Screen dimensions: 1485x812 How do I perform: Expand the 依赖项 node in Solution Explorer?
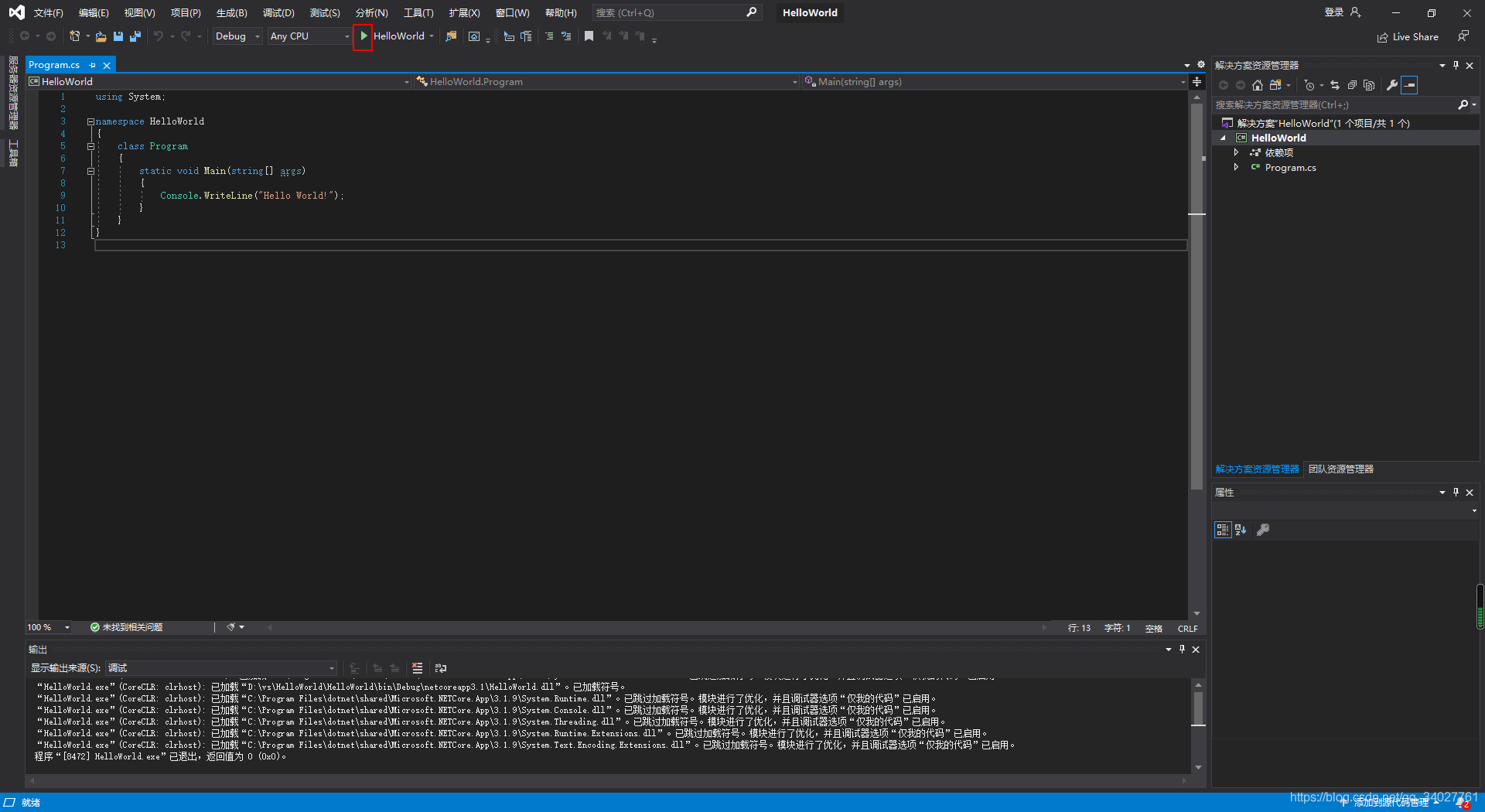pyautogui.click(x=1236, y=152)
